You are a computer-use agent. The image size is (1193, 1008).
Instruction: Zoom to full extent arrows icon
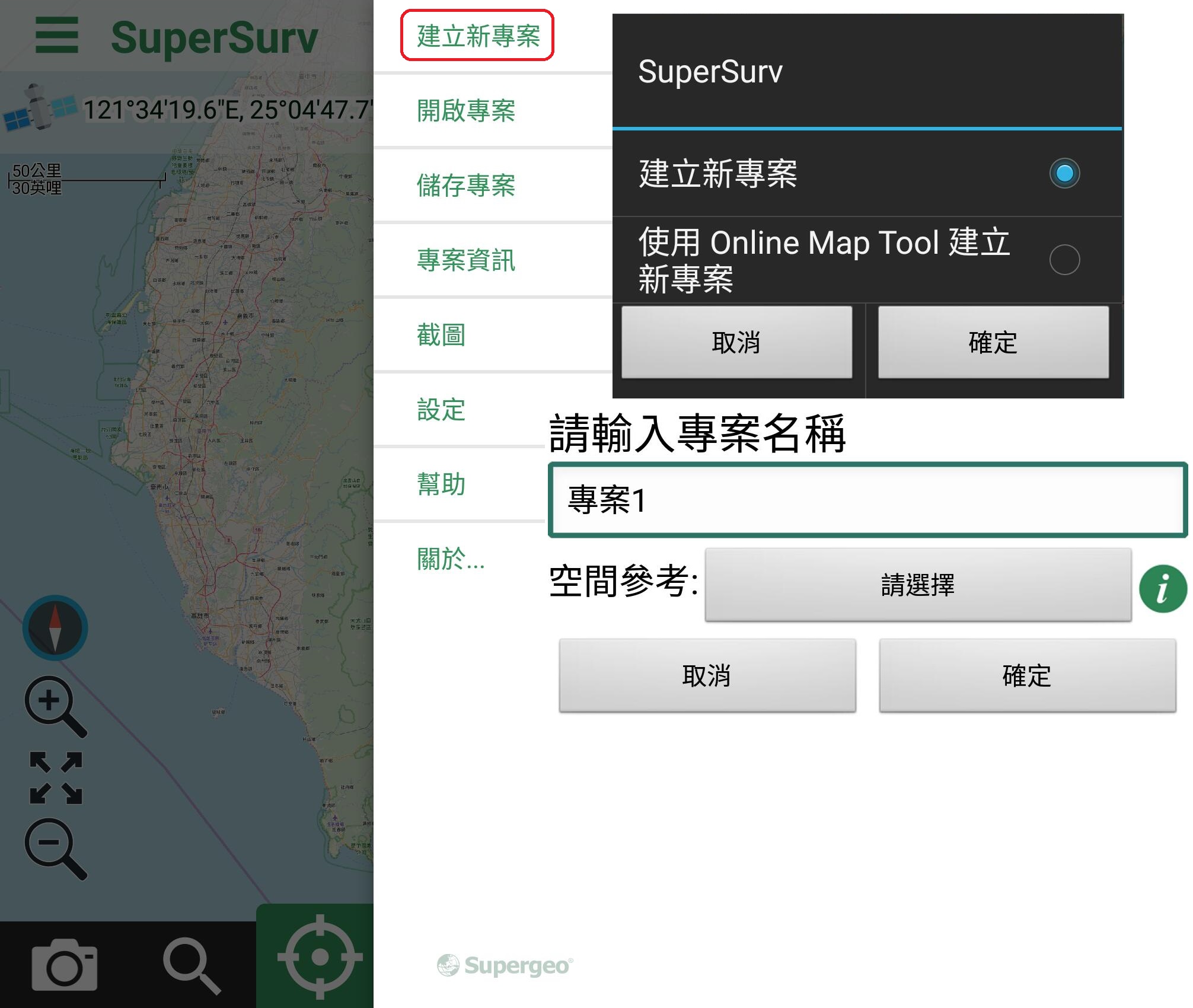point(56,777)
